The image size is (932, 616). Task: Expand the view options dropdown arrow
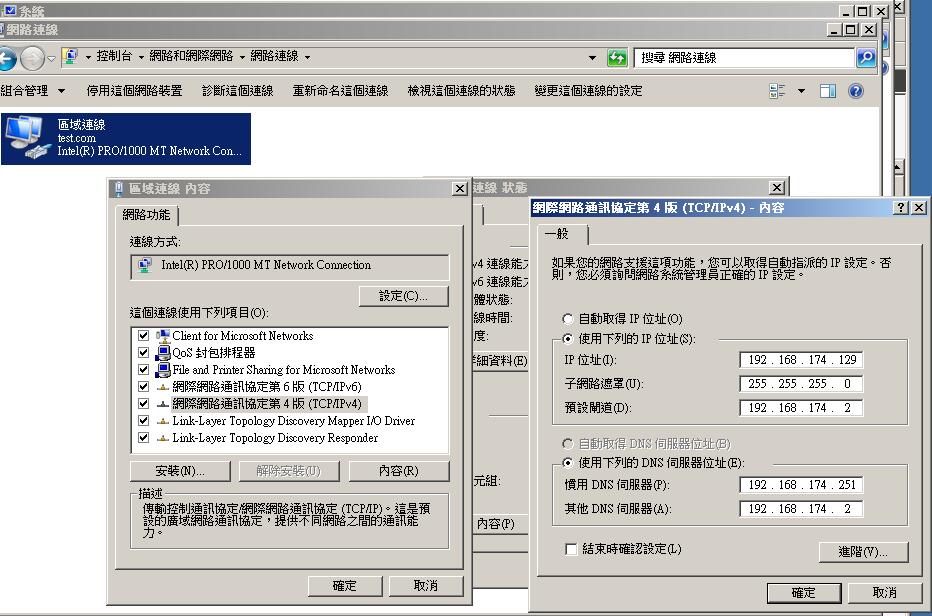click(801, 91)
